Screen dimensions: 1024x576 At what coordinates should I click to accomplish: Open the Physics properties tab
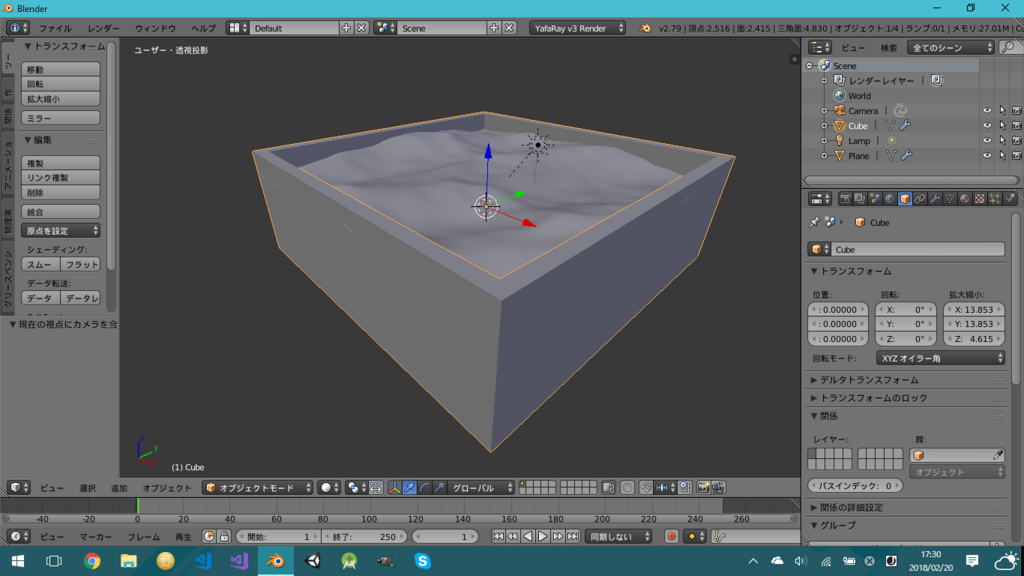coord(1010,199)
